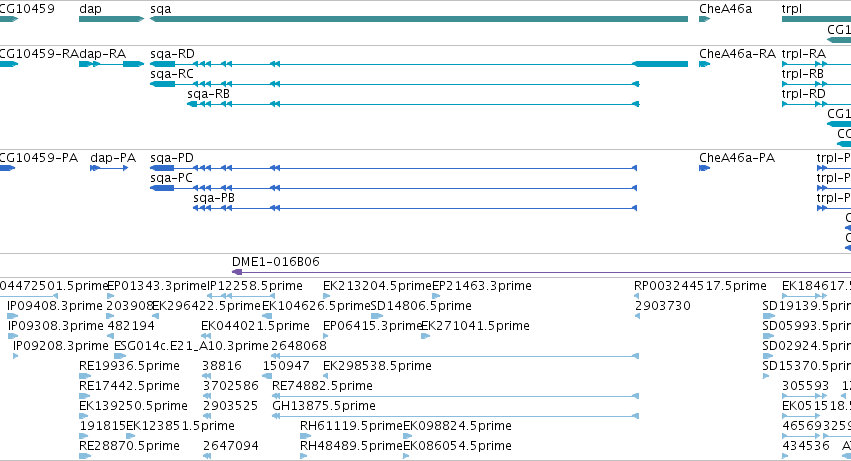Click the EK104626.5prime EST label

click(x=316, y=306)
